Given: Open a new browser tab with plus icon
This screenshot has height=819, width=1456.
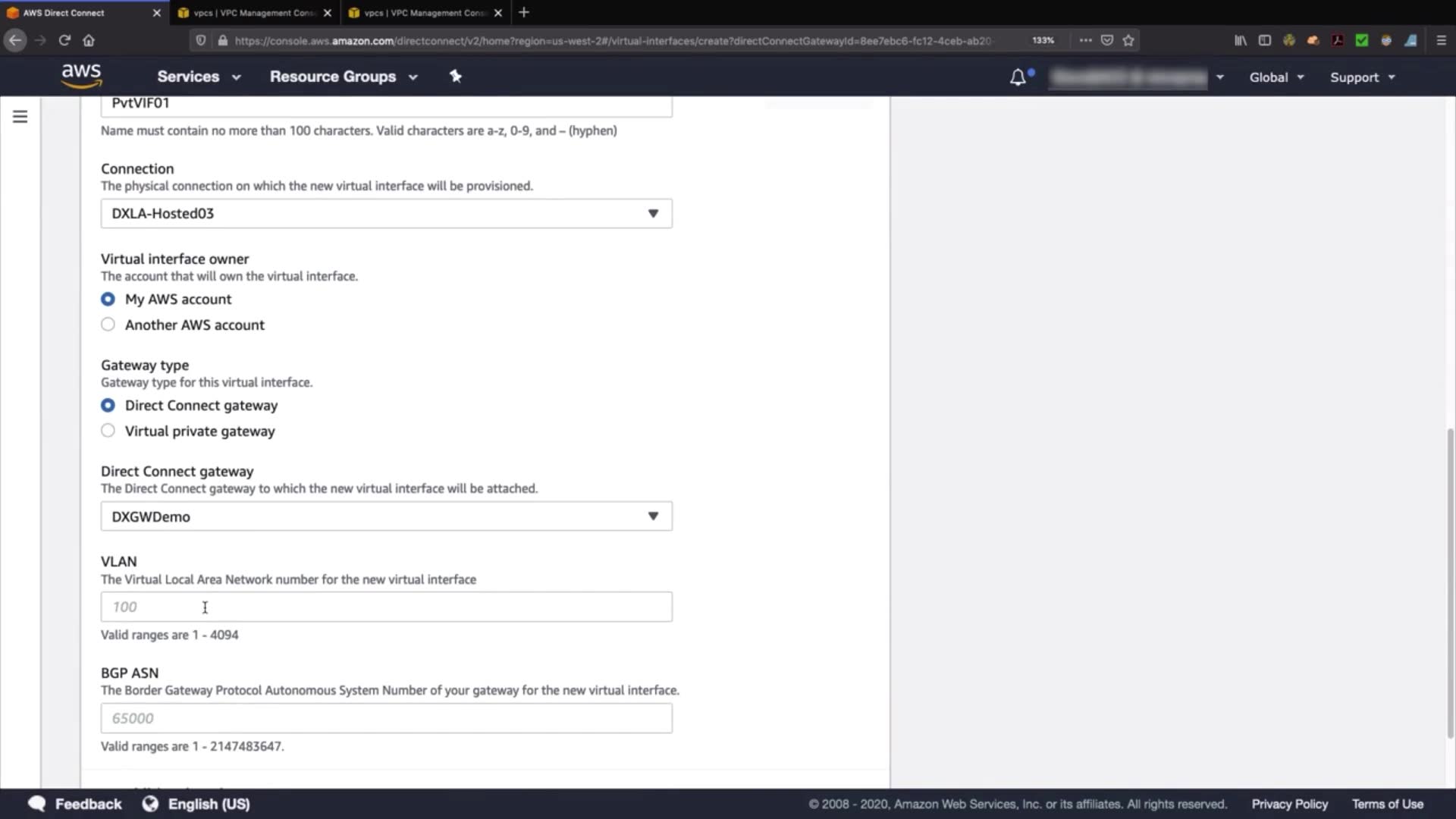Looking at the screenshot, I should [524, 12].
